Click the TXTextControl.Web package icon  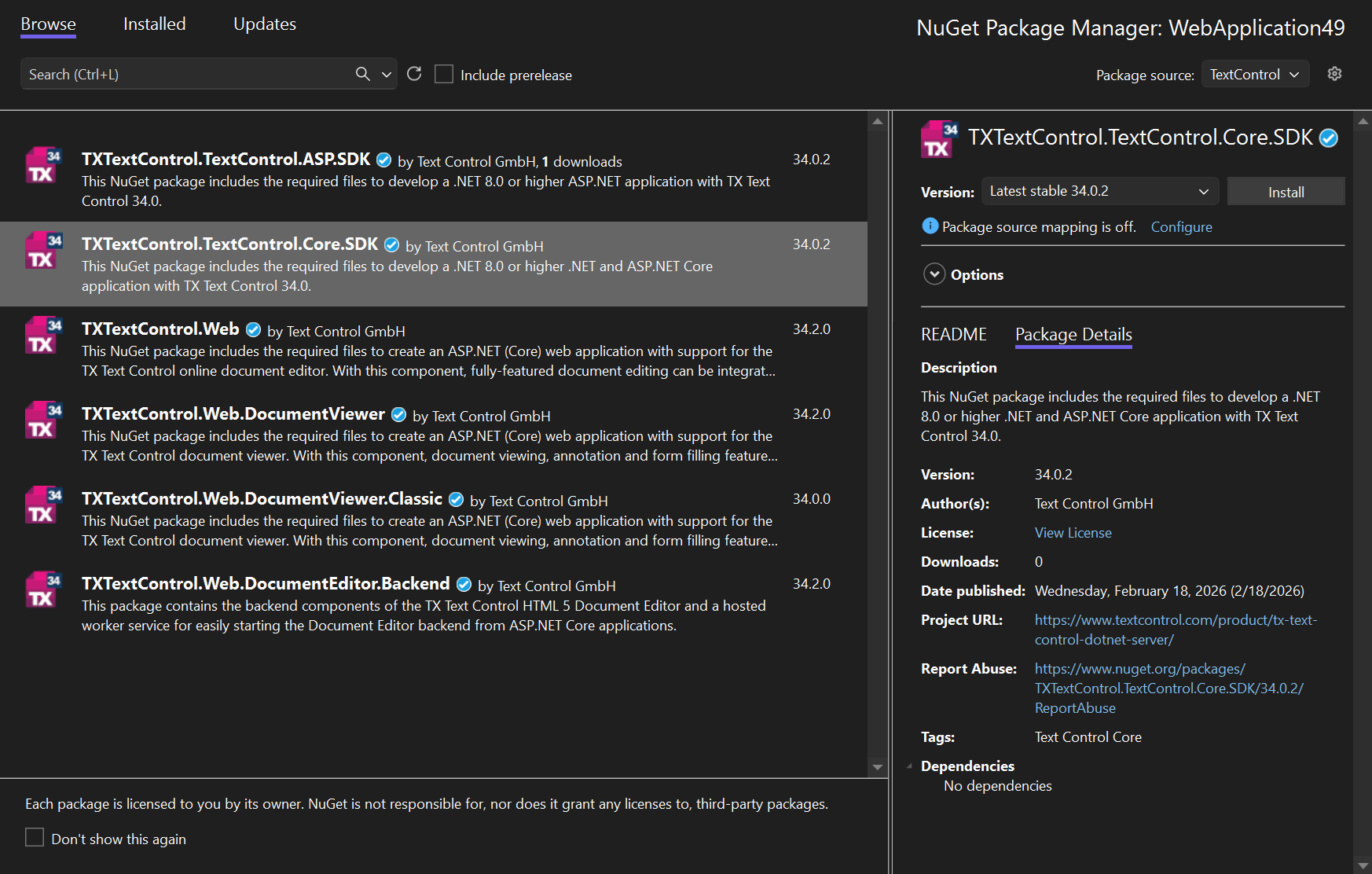[42, 335]
